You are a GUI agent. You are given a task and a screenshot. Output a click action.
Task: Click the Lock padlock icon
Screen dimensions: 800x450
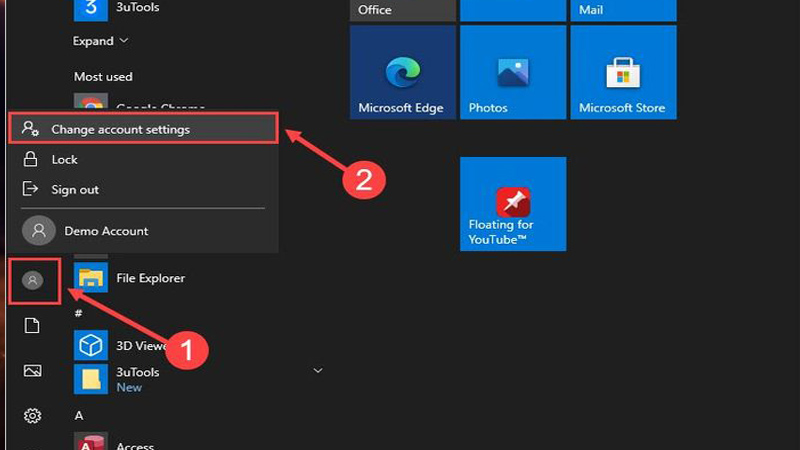pyautogui.click(x=30, y=159)
